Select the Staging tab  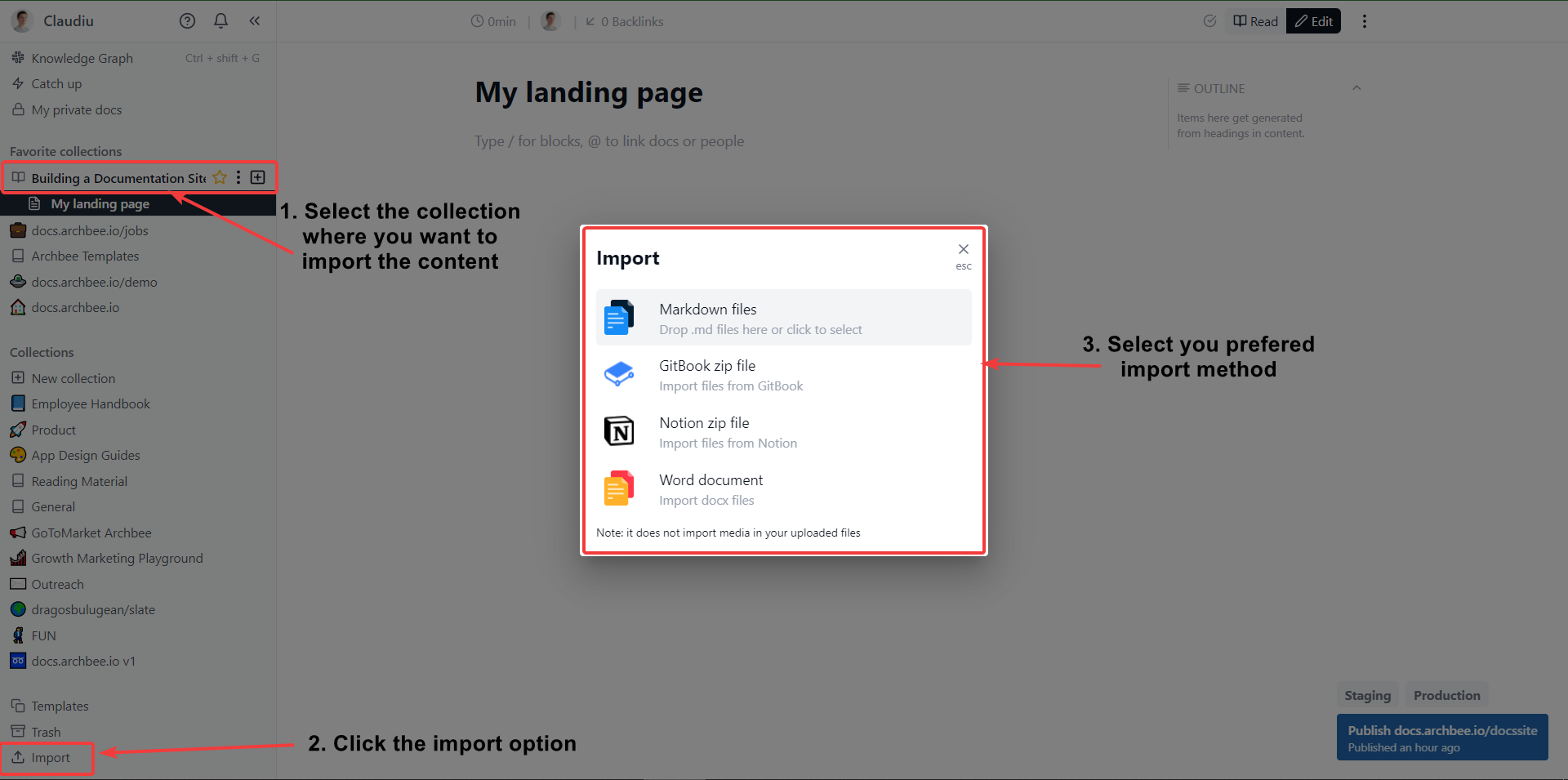[1367, 695]
